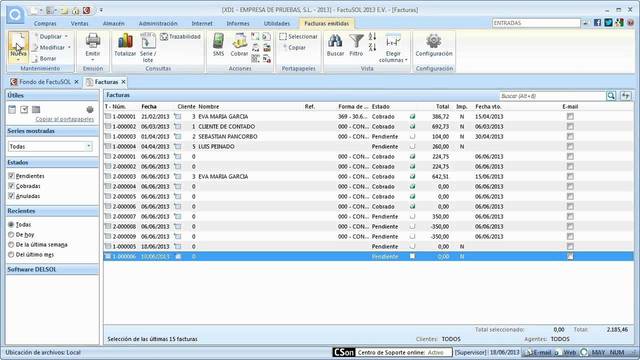The image size is (640, 360).
Task: Switch to Fondo de FactuSOL tab
Action: point(44,82)
